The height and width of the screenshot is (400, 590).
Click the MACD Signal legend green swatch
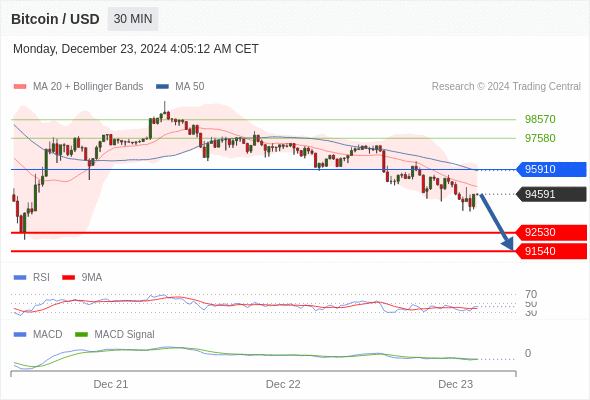point(81,334)
